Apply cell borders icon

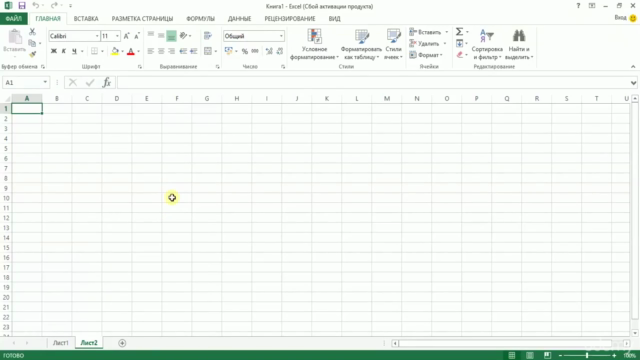click(x=94, y=51)
